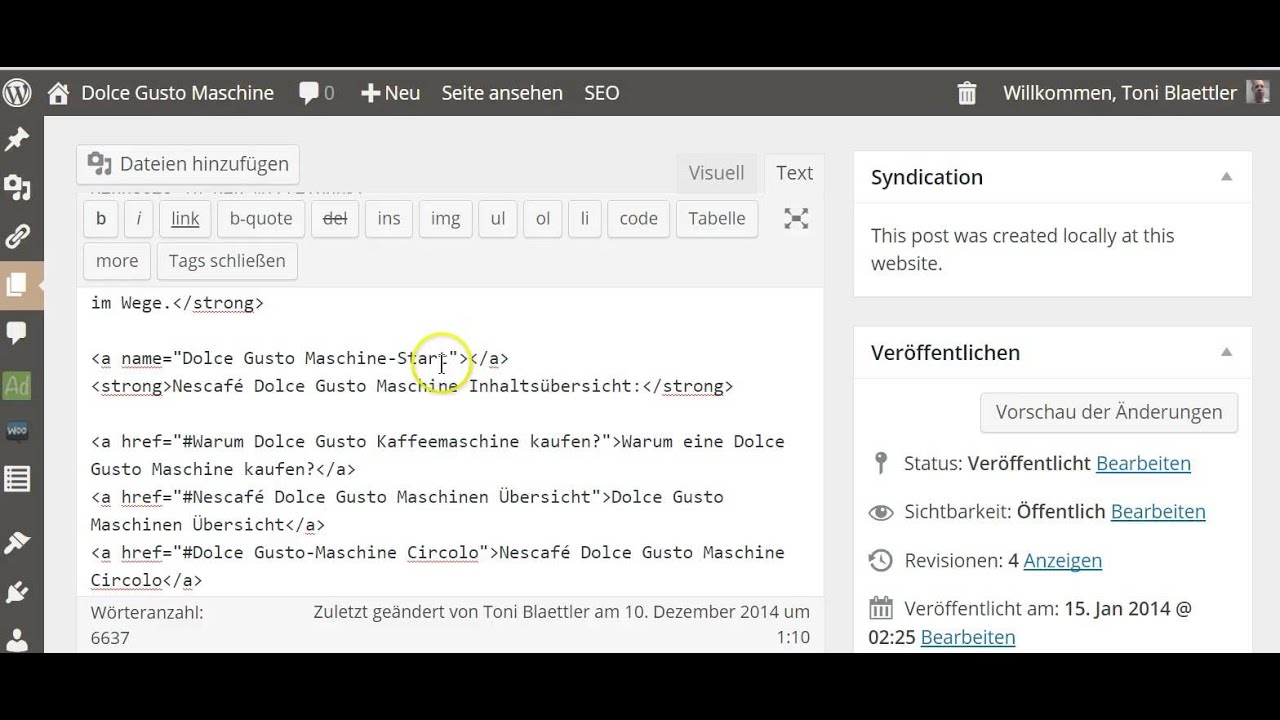
Task: Click the Tabelle quicktag button
Action: 717,218
